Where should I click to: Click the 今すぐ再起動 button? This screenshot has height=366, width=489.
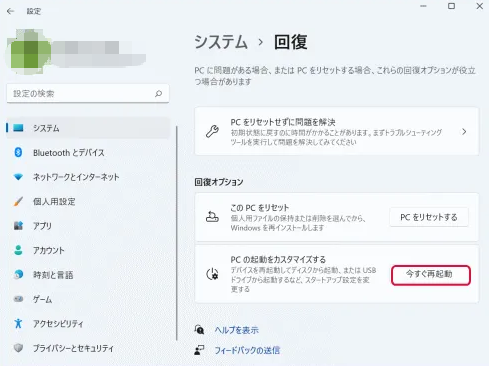point(431,275)
